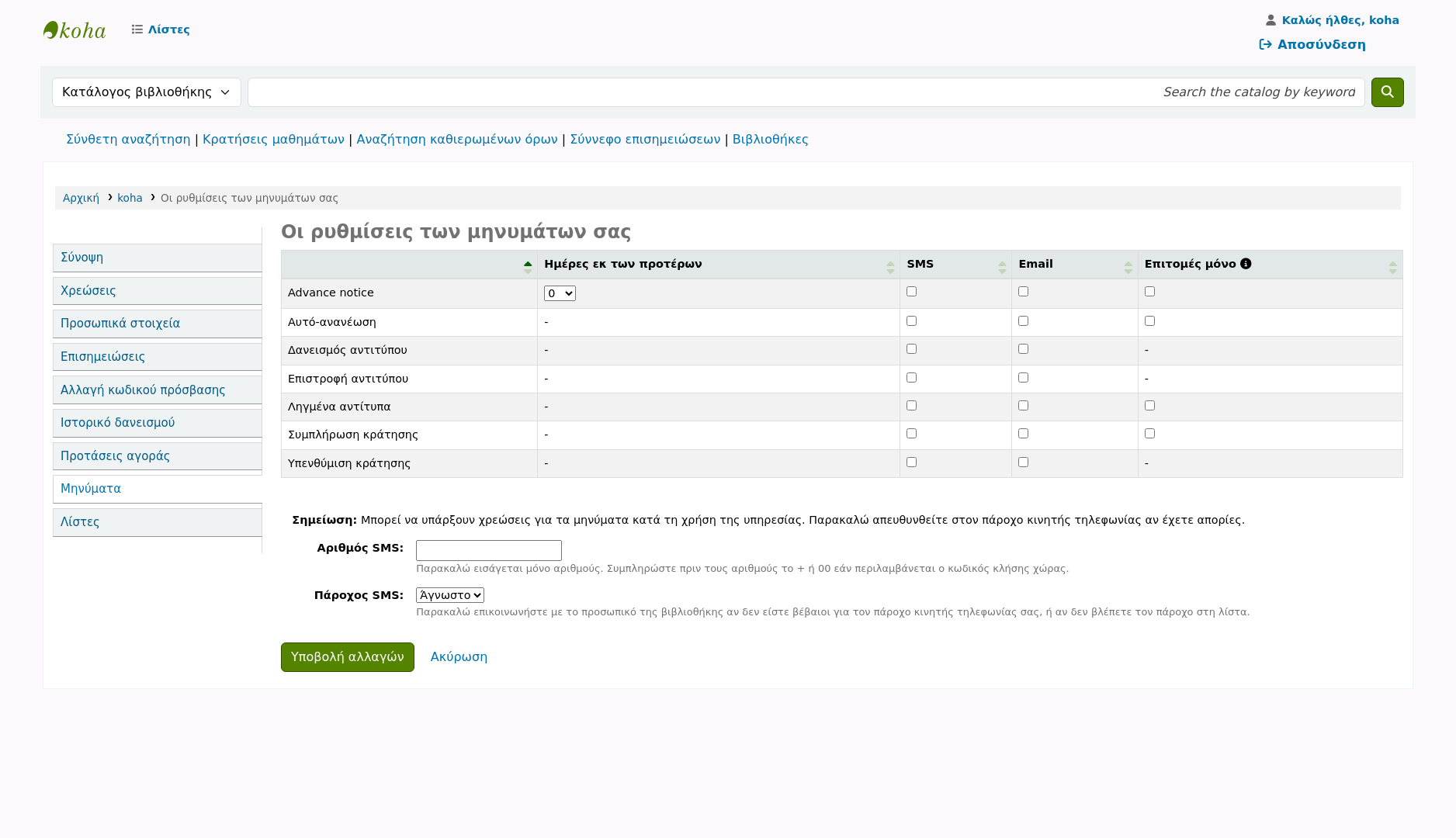Open the Koha logo home link
Viewport: 1456px width, 838px height.
[x=75, y=30]
